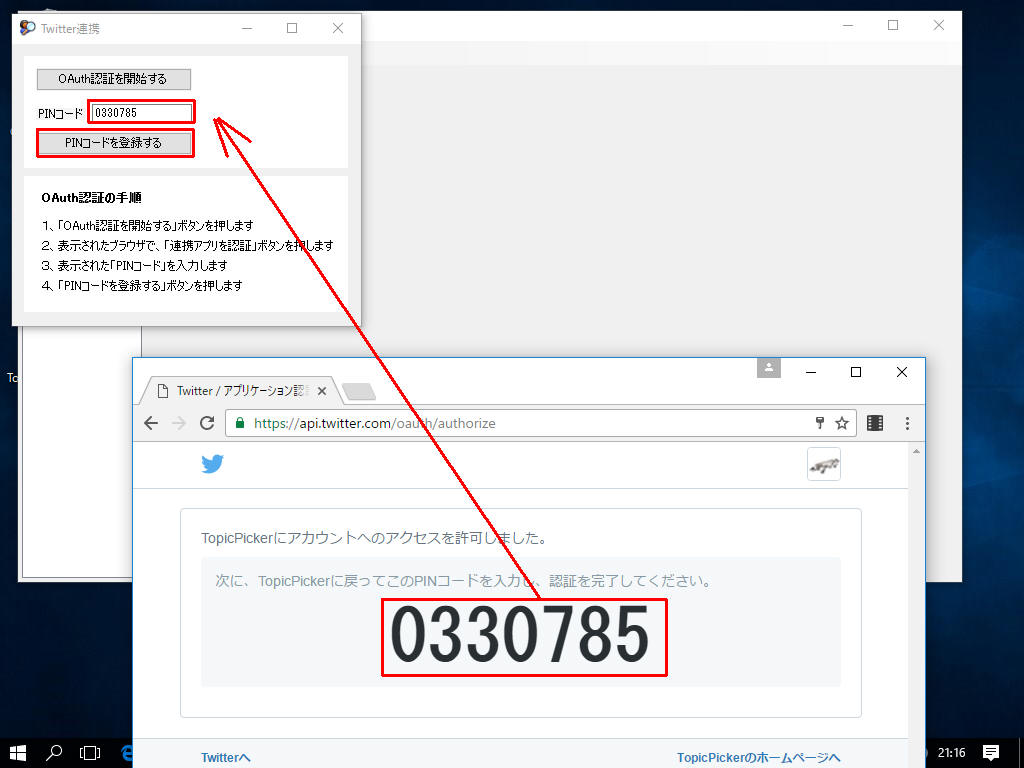Close the Chrome window
The height and width of the screenshot is (768, 1024).
902,372
